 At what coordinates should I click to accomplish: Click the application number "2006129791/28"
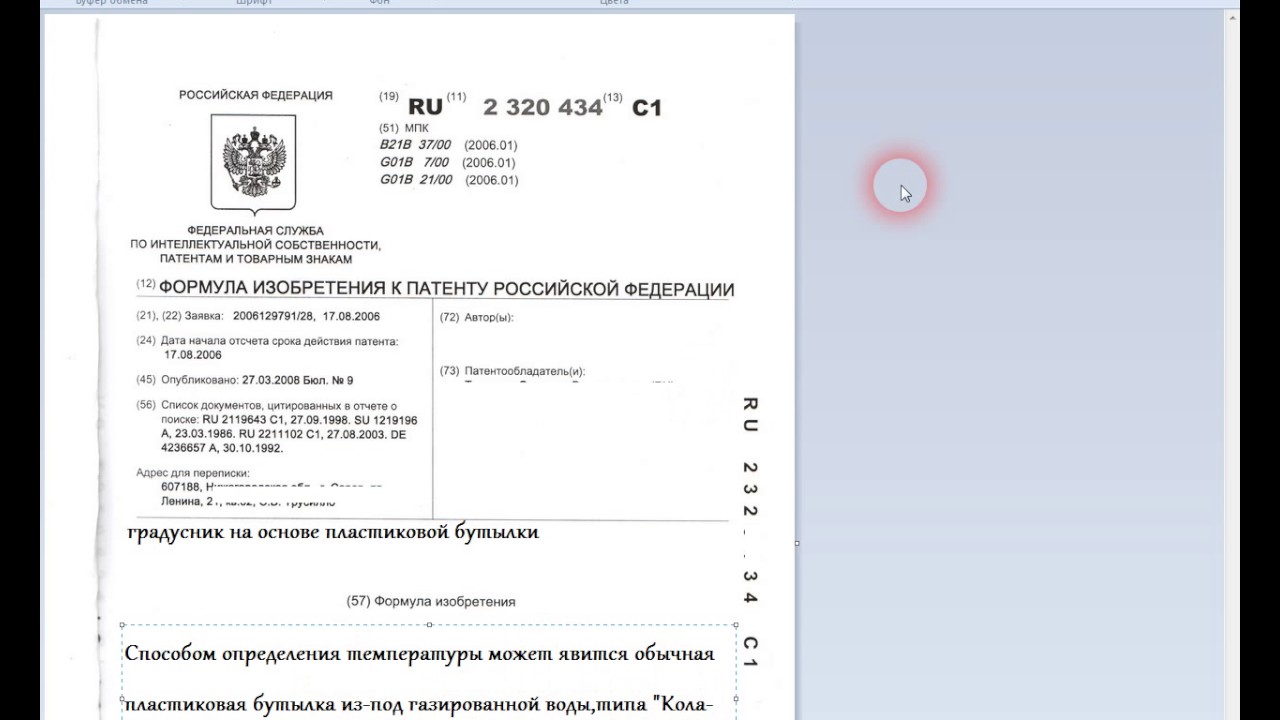(273, 316)
